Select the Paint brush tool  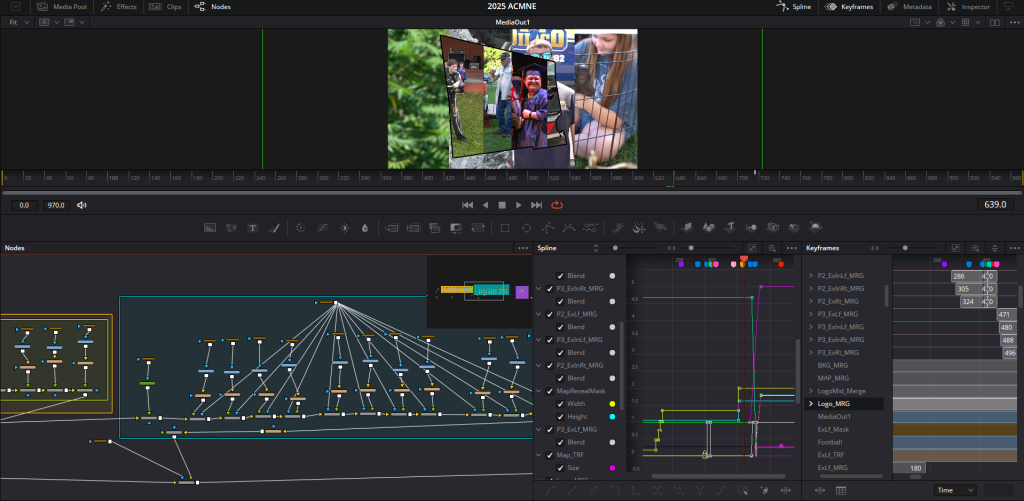(x=274, y=228)
